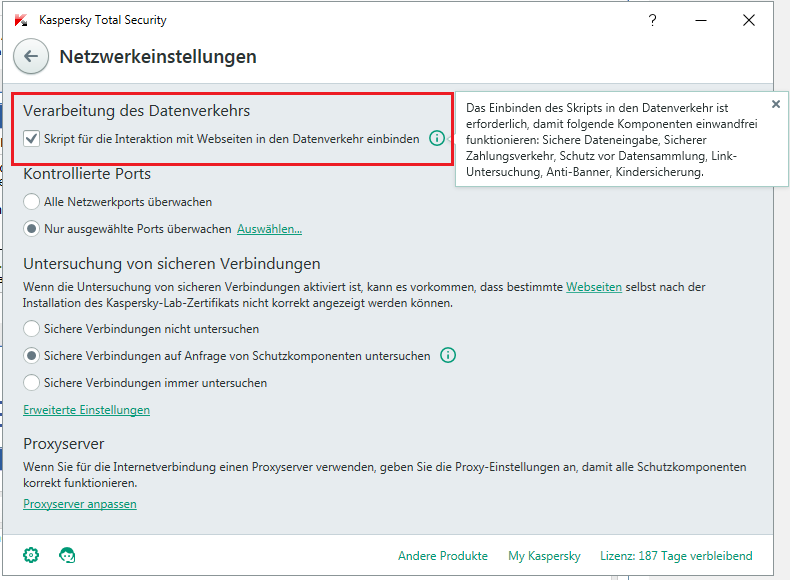Open Erweiterte Einstellungen link
Image resolution: width=790 pixels, height=580 pixels.
pyautogui.click(x=87, y=410)
